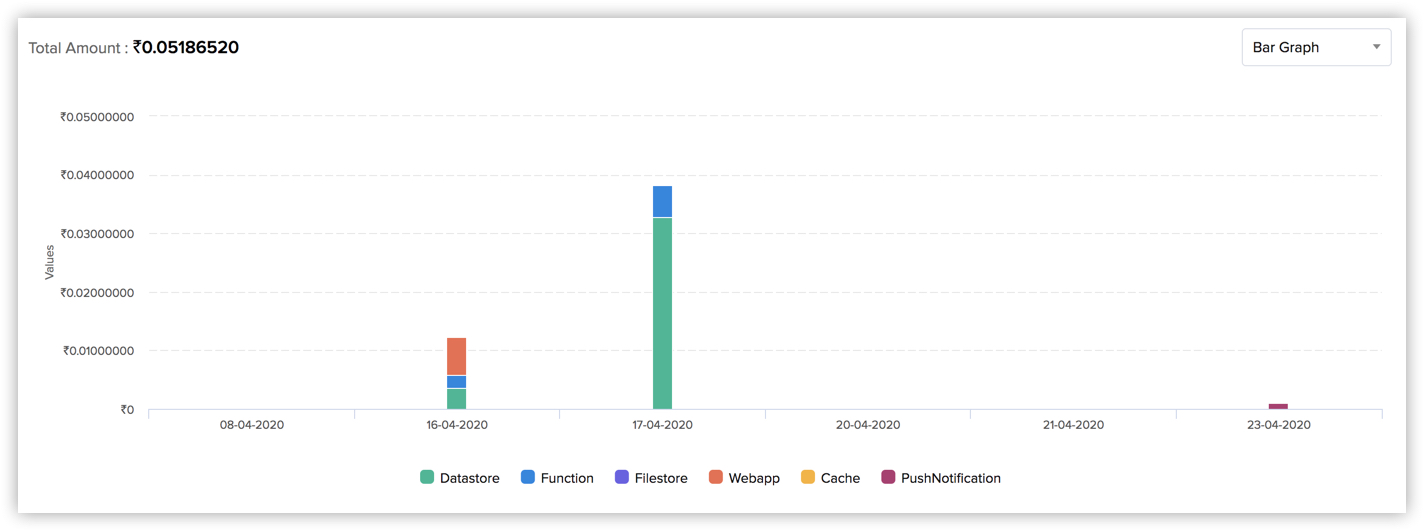Image resolution: width=1424 pixels, height=531 pixels.
Task: Select the green Datastore bar for 17-04-2020
Action: click(662, 313)
